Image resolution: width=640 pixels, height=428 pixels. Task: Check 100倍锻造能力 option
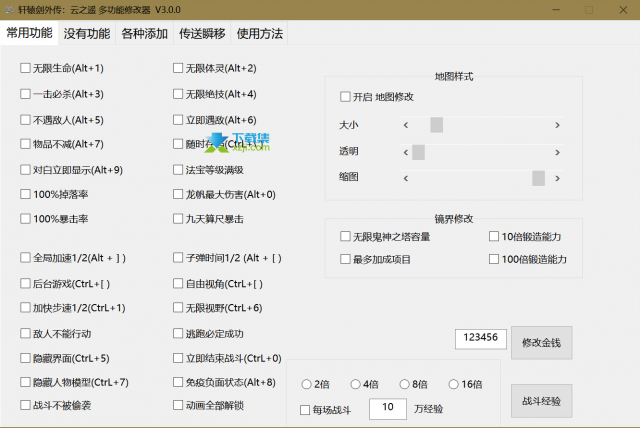click(494, 259)
